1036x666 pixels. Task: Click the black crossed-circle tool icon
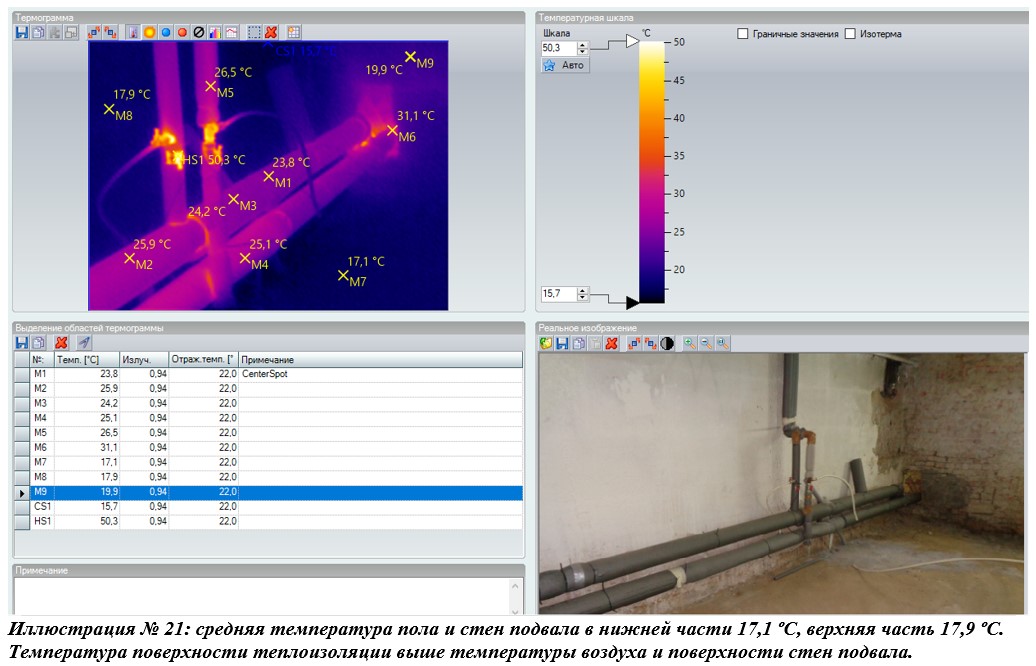[199, 32]
